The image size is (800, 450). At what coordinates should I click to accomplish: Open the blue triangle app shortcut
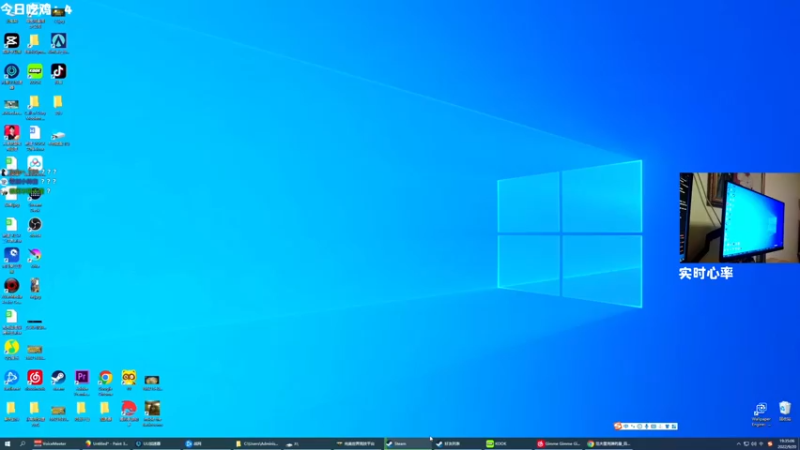pyautogui.click(x=58, y=41)
